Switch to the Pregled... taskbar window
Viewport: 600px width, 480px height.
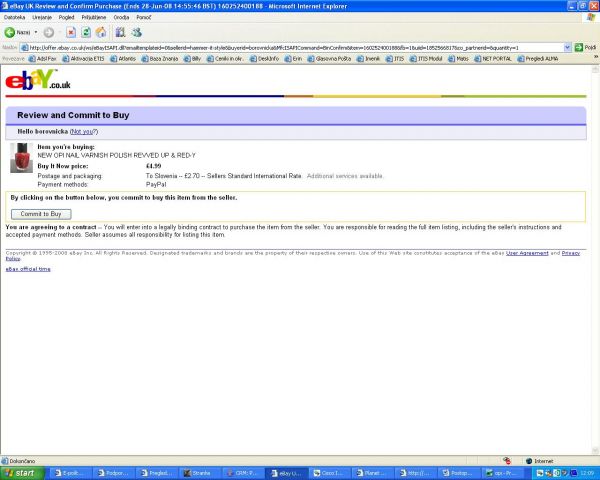click(157, 473)
